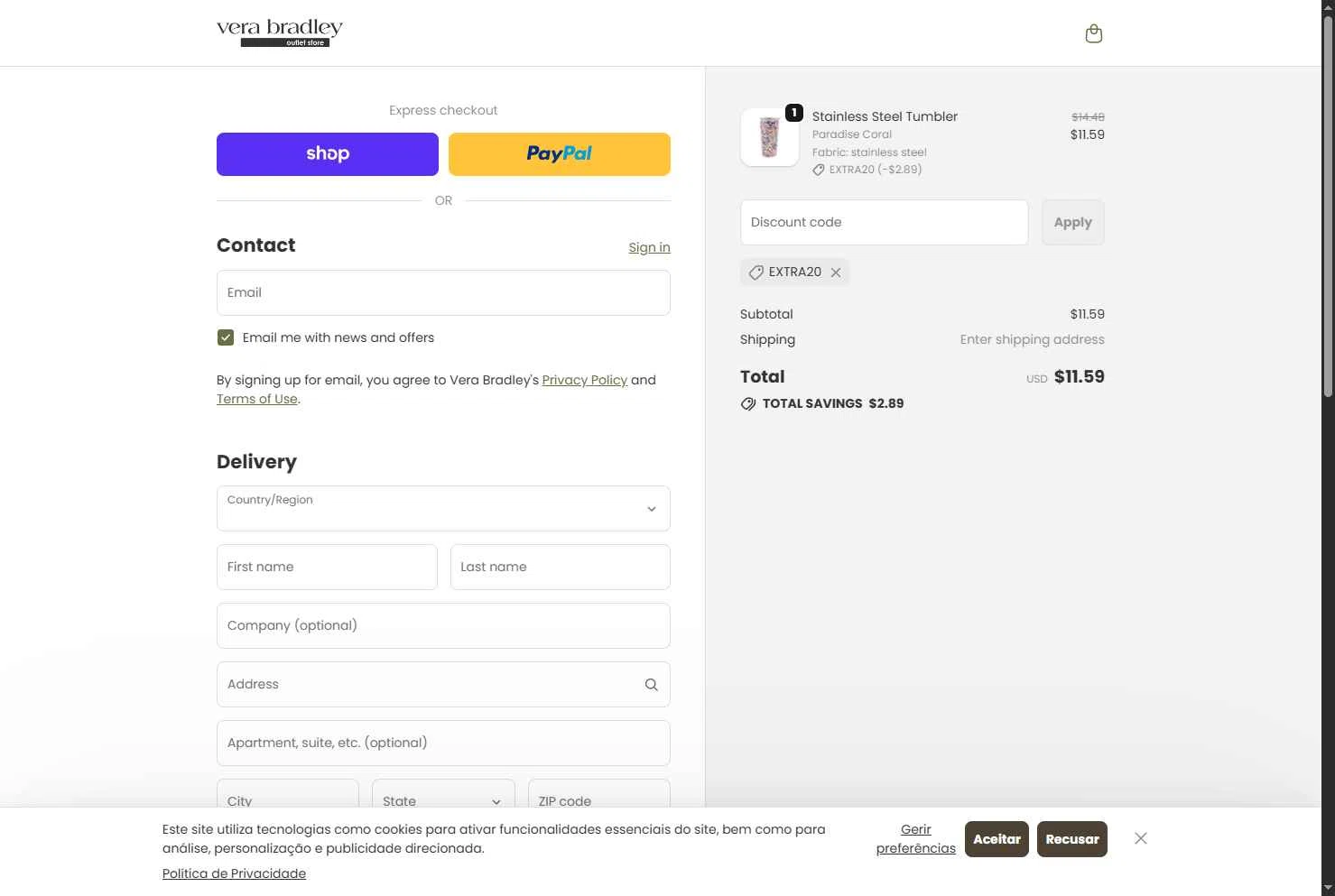
Task: Open the Country/Region dropdown
Action: 443,509
